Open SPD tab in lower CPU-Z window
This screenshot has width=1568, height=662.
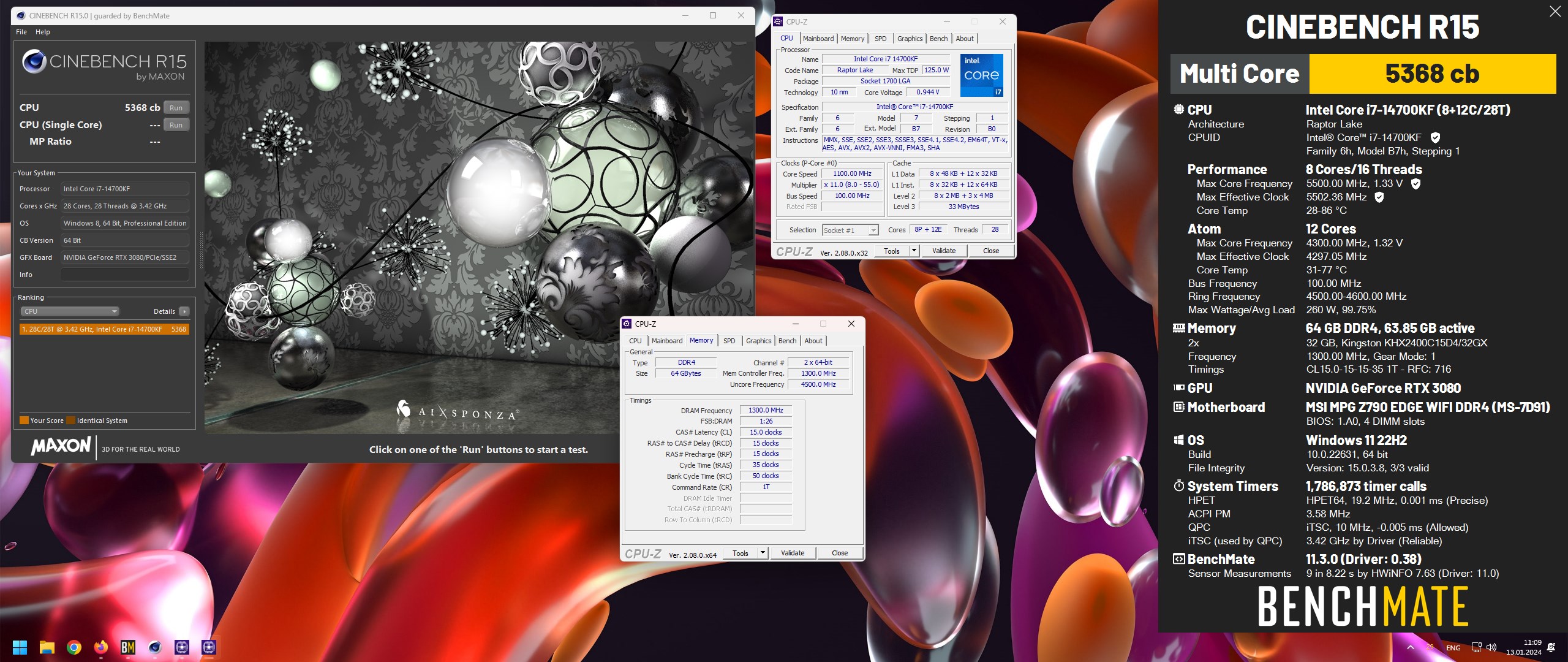[x=729, y=341]
